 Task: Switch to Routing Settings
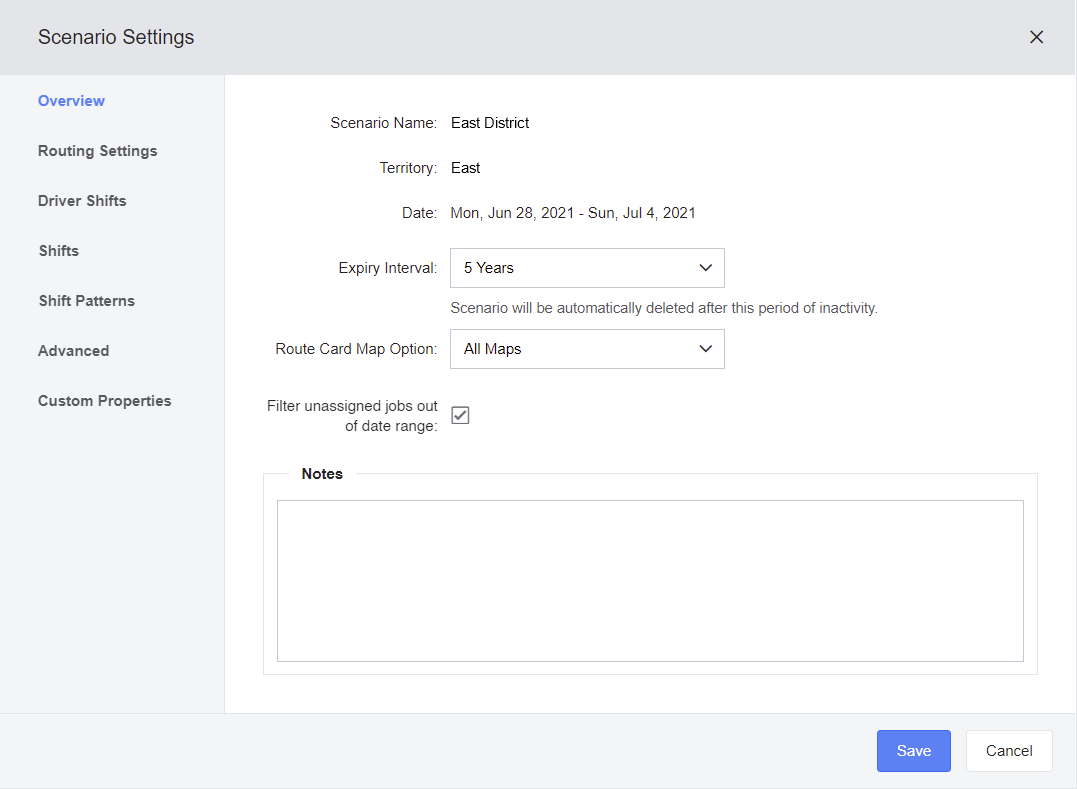coord(98,151)
